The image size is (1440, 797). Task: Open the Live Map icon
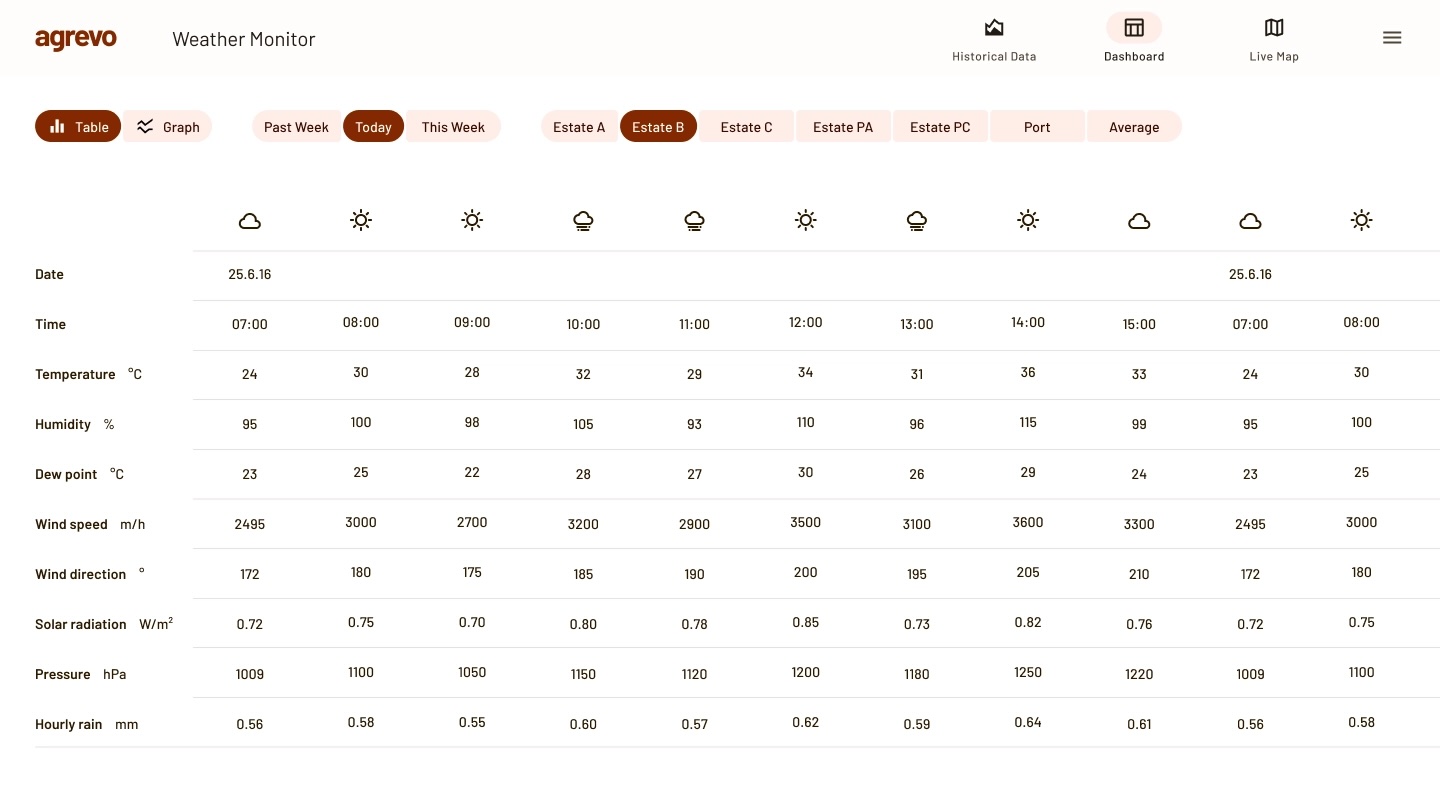point(1273,28)
